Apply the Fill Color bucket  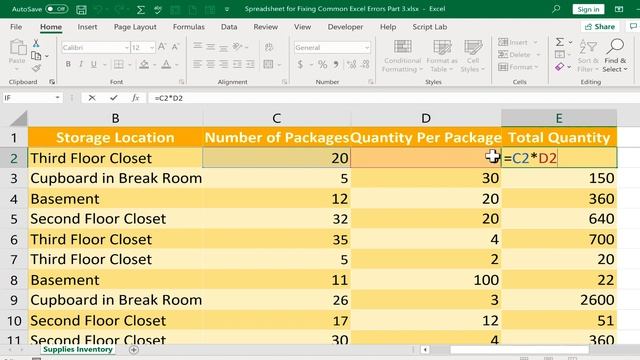click(x=144, y=64)
